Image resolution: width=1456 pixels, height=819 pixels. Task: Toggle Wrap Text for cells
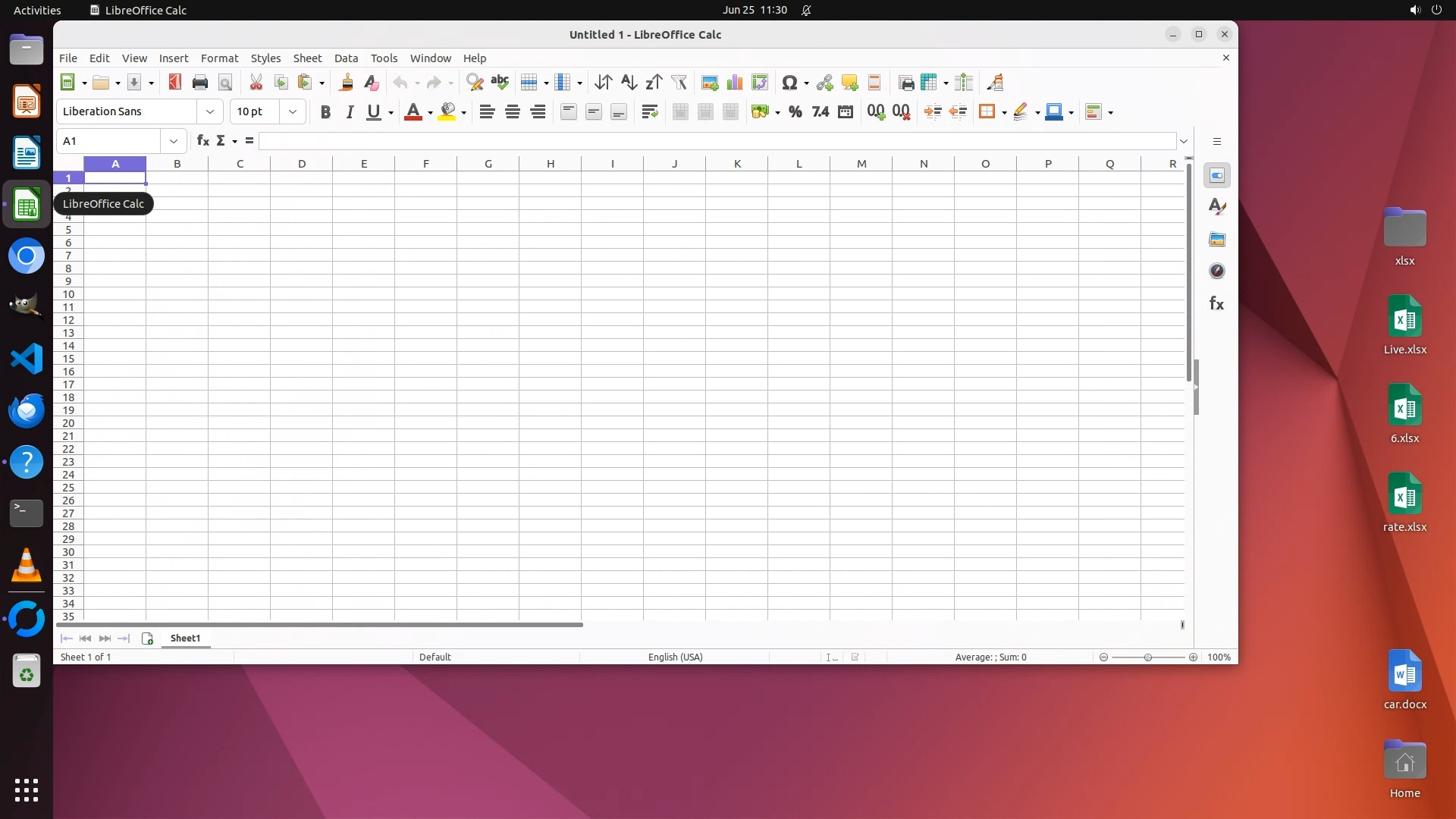coord(649,112)
